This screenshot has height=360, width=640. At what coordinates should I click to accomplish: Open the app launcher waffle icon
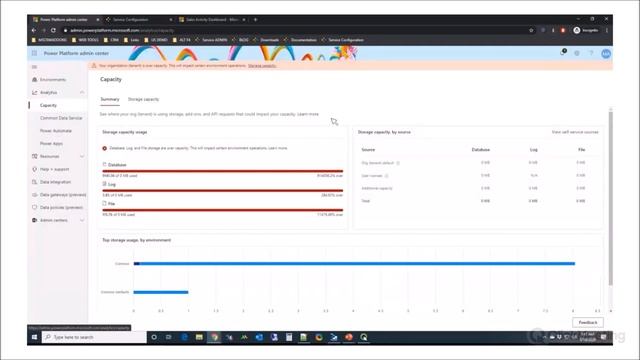[35, 53]
